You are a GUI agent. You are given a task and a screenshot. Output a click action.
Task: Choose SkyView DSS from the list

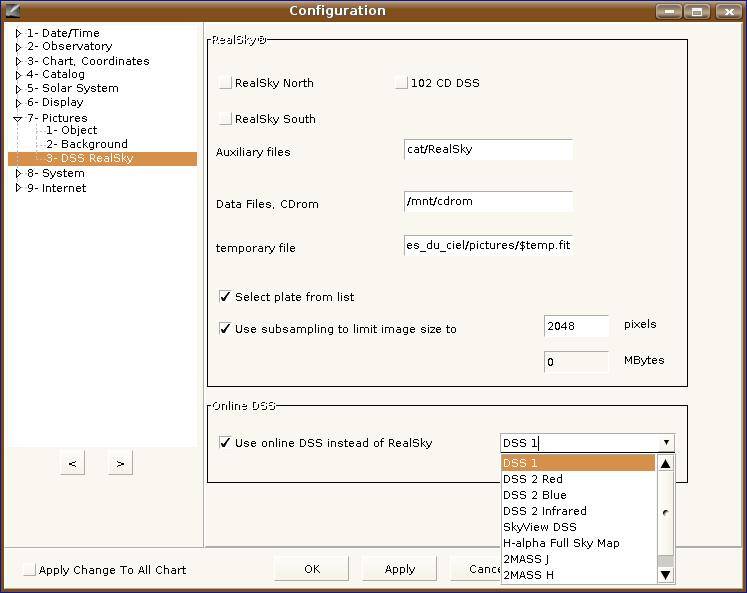click(x=578, y=527)
